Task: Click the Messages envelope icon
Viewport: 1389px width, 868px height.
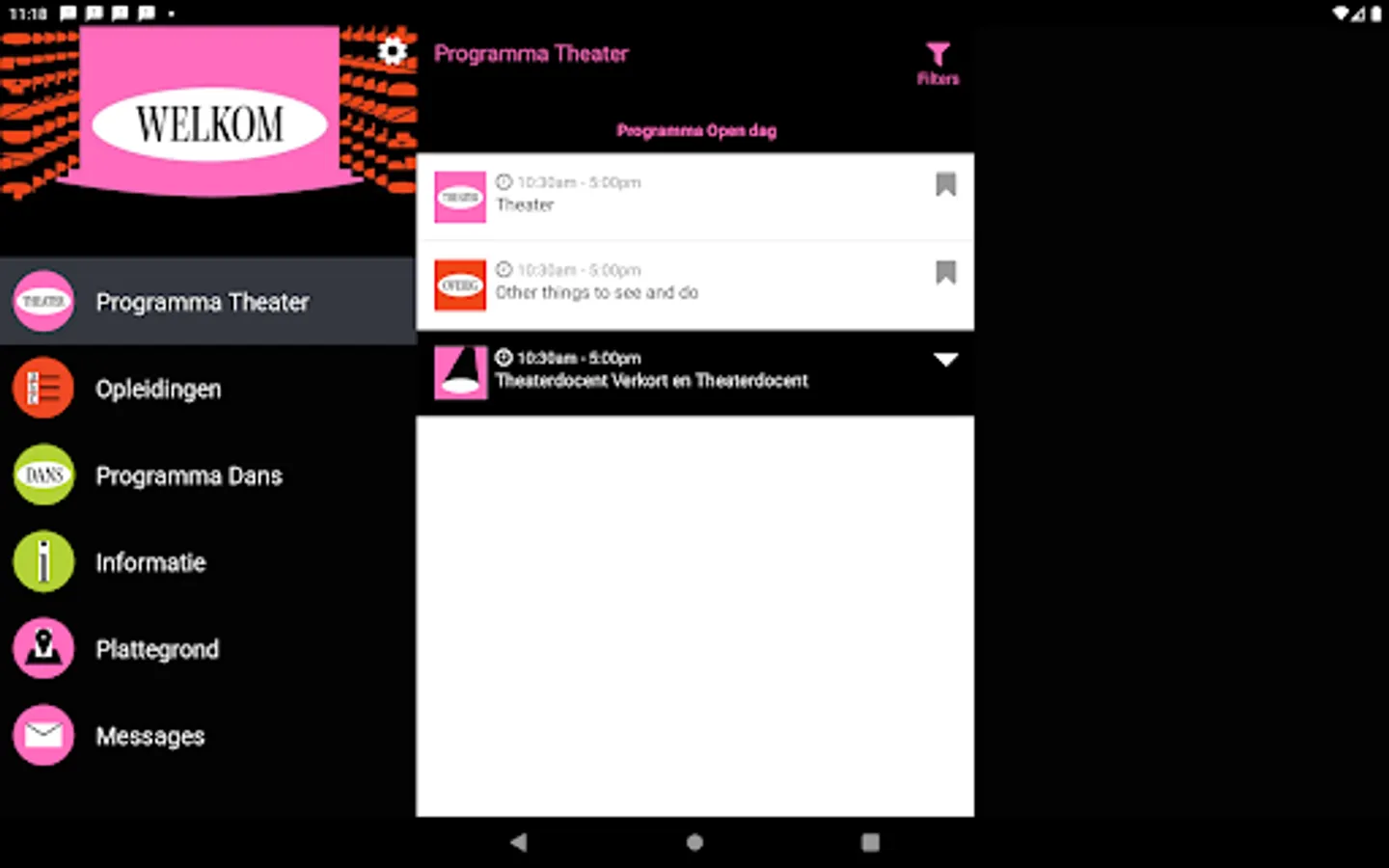Action: 42,735
